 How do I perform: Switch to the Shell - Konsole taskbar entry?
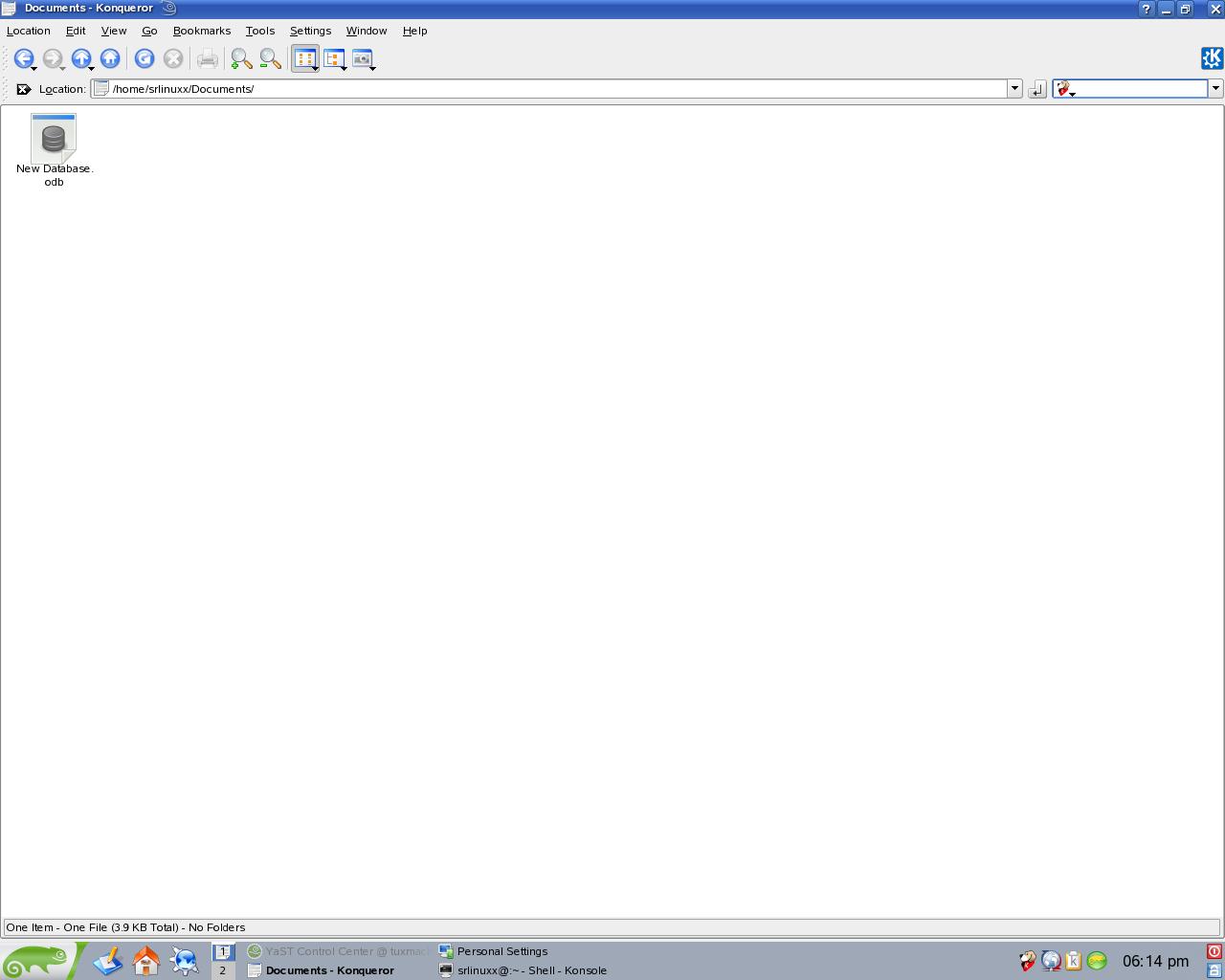(x=528, y=970)
